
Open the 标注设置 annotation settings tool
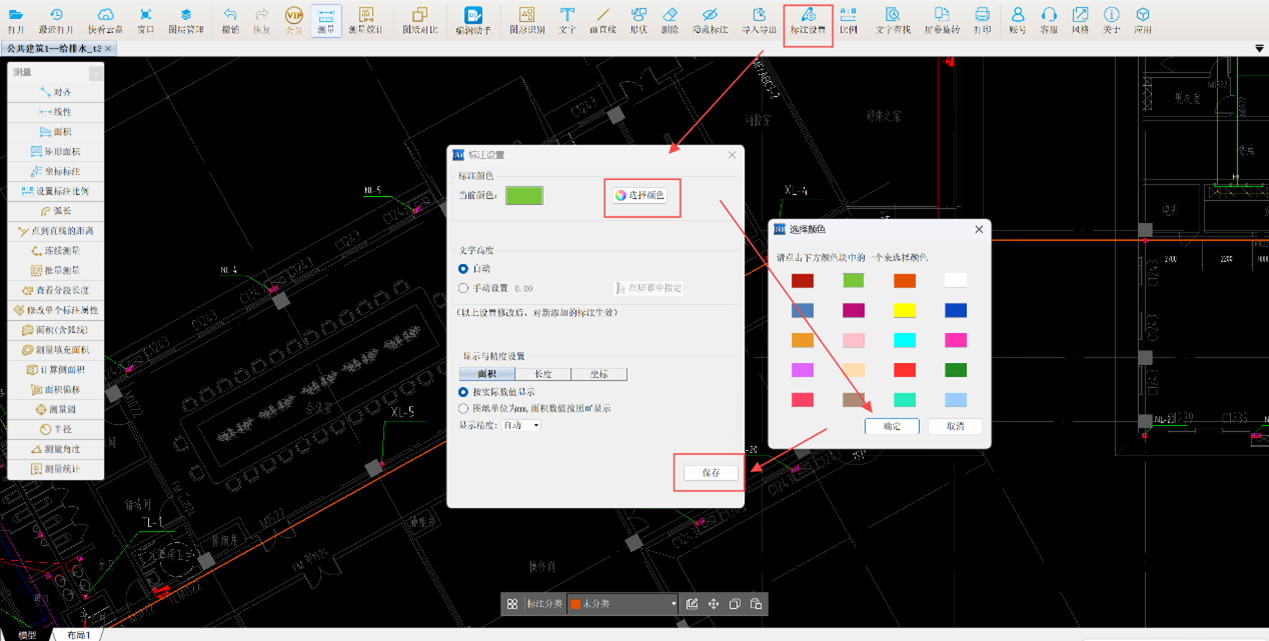coord(807,18)
